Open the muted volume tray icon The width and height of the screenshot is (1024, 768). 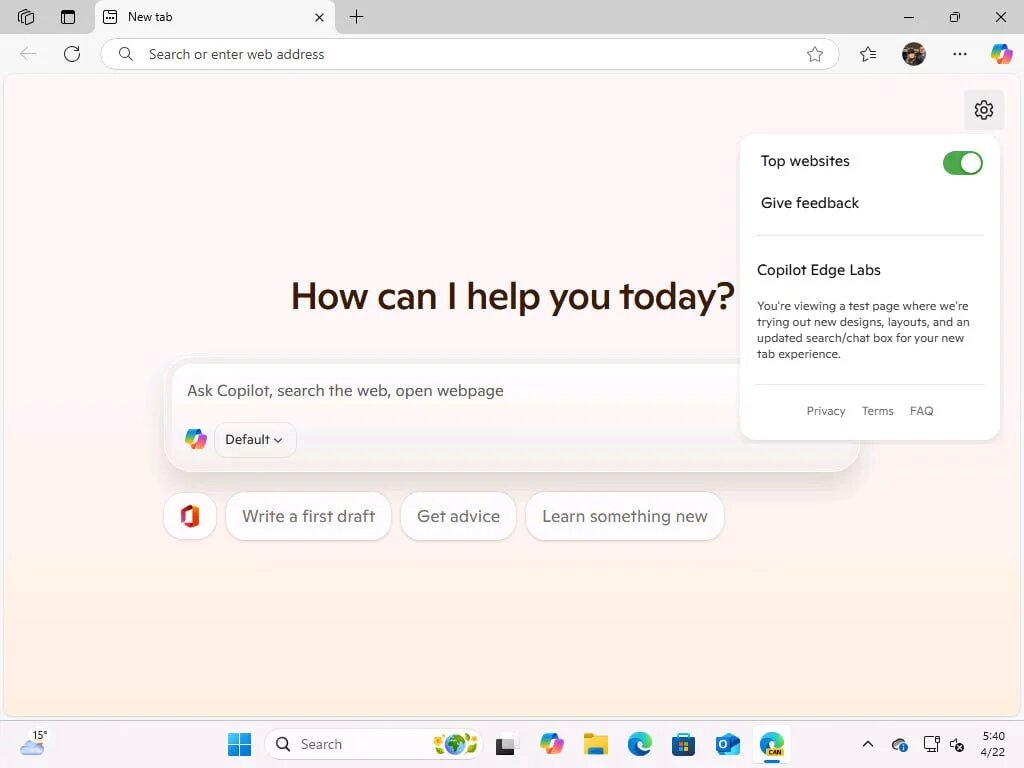pos(957,744)
